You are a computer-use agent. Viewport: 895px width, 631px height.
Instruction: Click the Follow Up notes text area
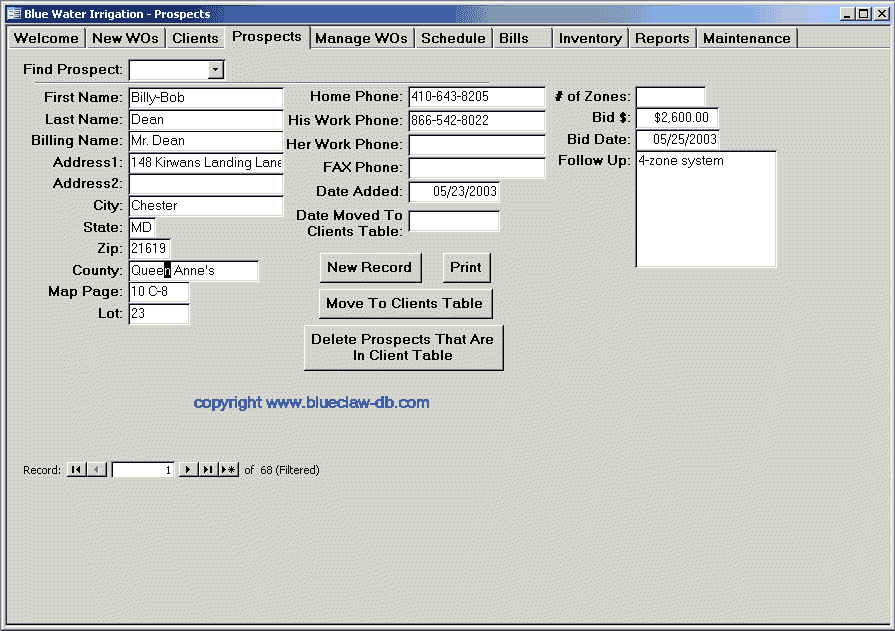pos(706,209)
